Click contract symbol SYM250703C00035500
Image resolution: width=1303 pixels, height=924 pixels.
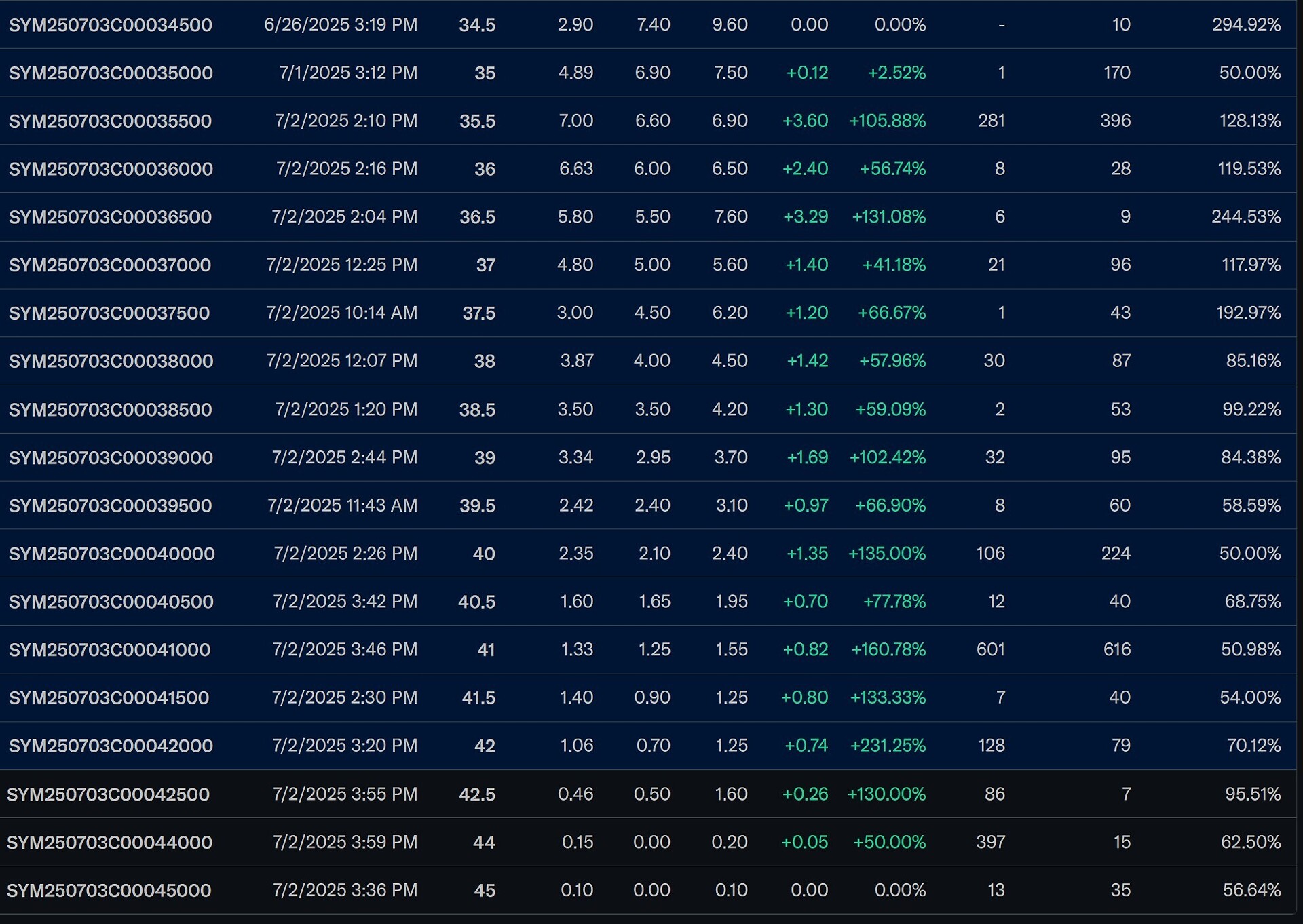[110, 121]
